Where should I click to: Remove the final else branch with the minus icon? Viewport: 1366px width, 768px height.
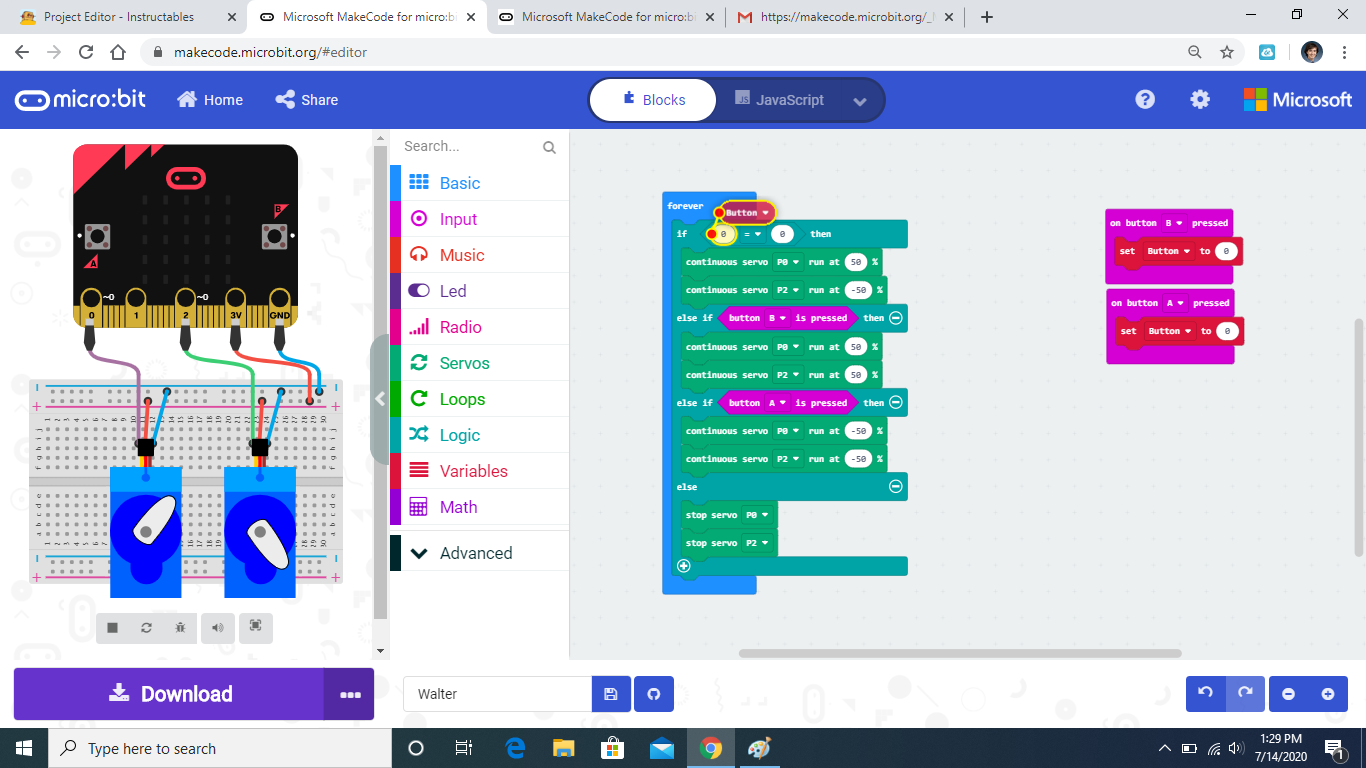[896, 486]
